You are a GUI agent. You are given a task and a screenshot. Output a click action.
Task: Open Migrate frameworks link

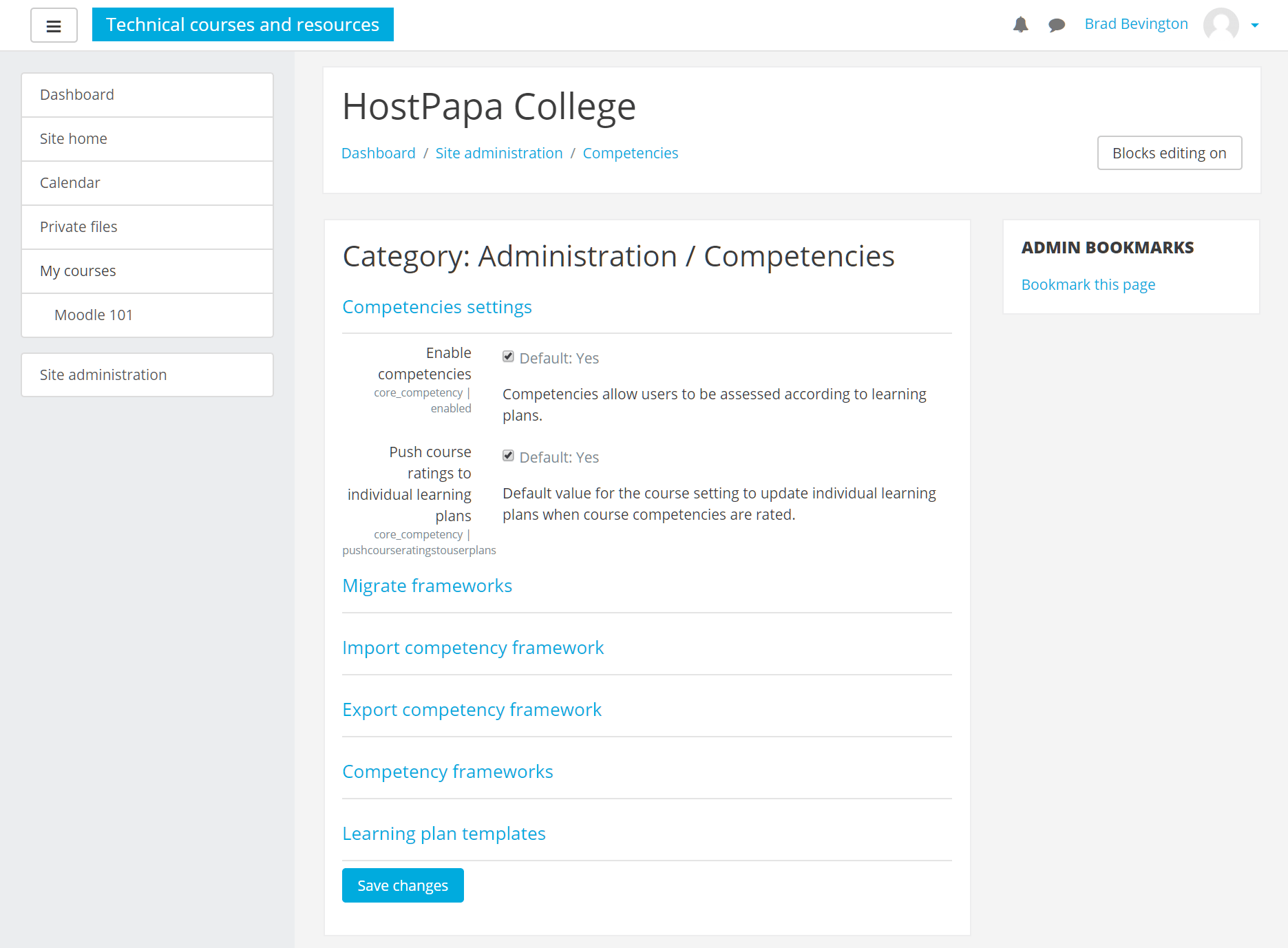(x=427, y=586)
